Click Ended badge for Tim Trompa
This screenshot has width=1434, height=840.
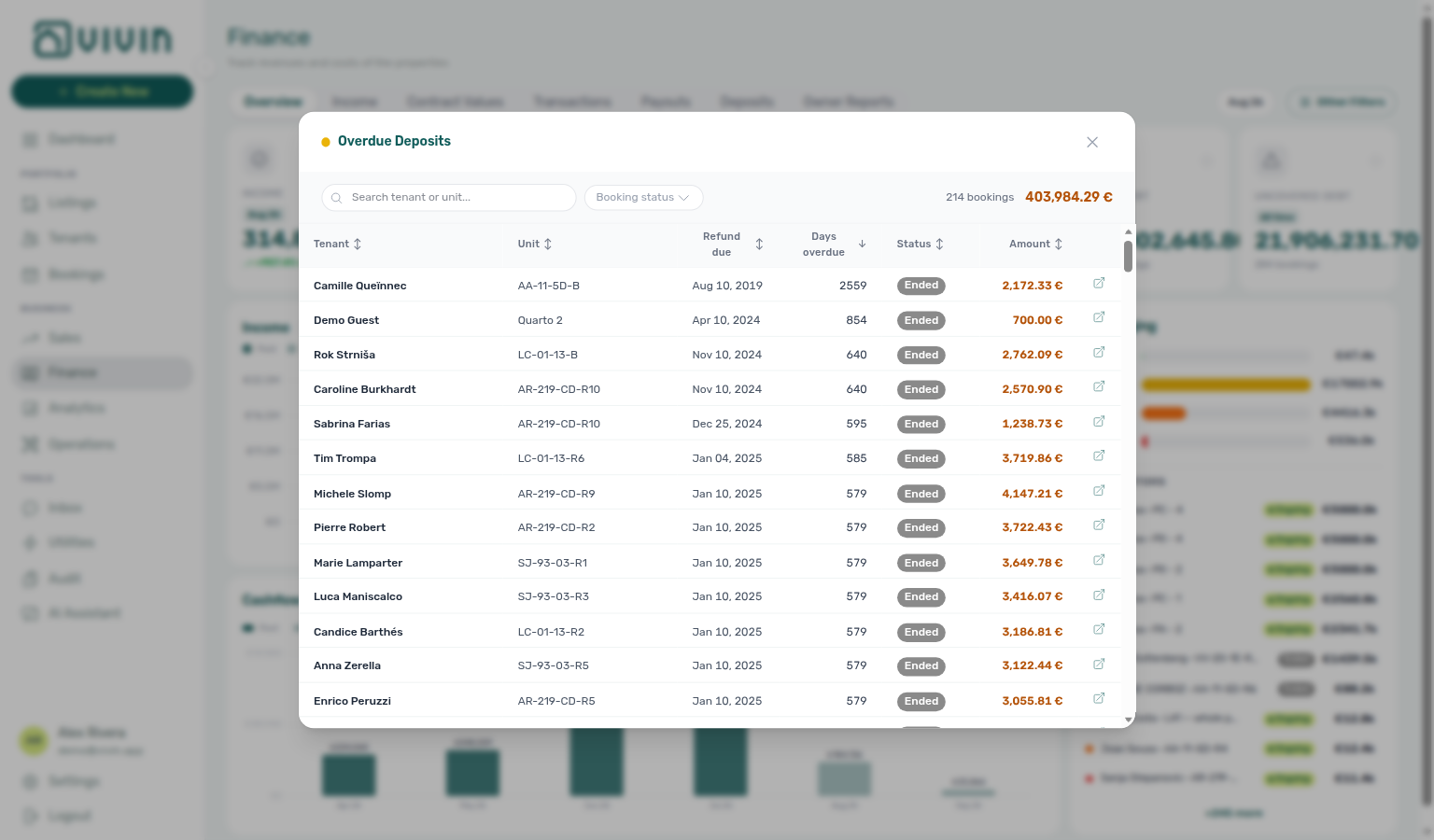[921, 458]
